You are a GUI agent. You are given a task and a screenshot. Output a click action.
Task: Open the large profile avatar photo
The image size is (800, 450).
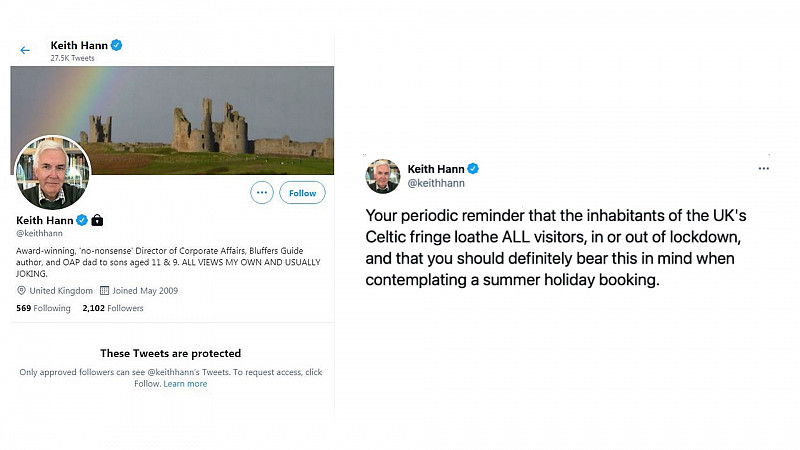pyautogui.click(x=53, y=172)
